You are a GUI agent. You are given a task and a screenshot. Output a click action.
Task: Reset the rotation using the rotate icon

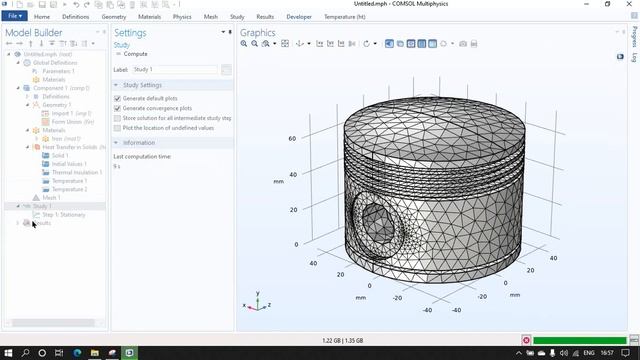click(366, 44)
